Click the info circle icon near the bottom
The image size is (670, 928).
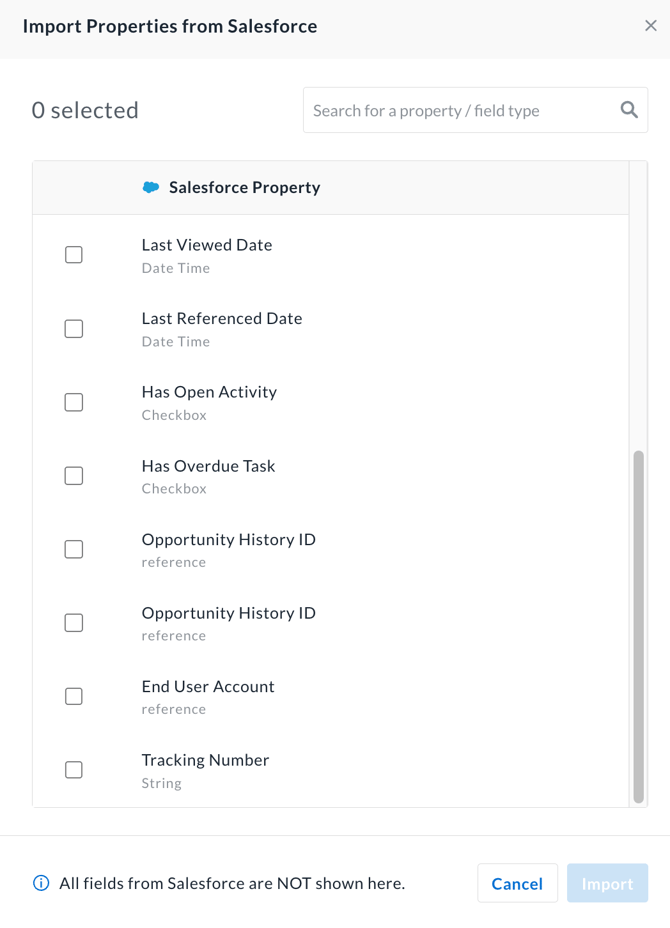click(x=41, y=883)
